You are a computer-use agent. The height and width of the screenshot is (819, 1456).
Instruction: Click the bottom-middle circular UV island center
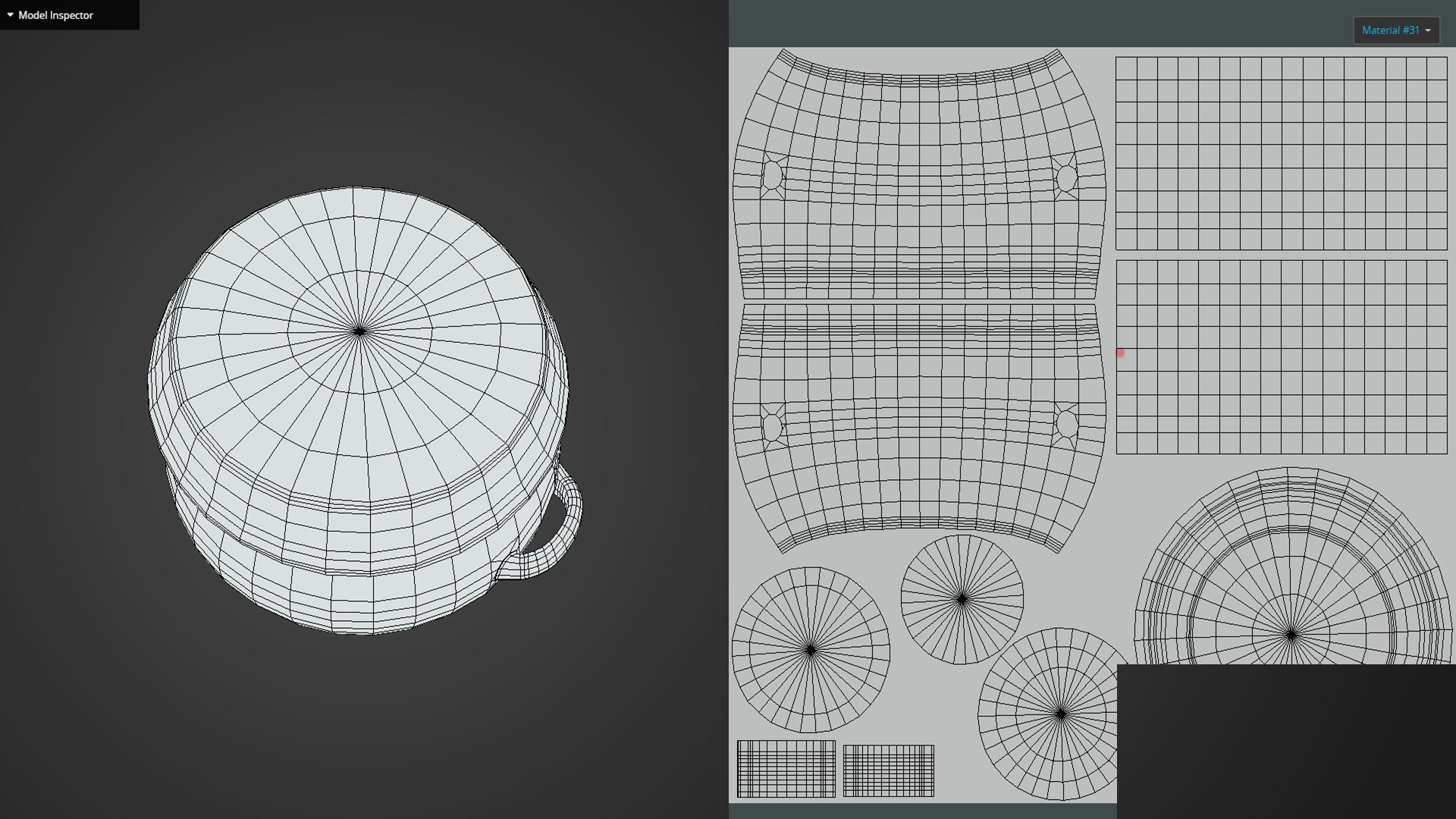click(1060, 714)
